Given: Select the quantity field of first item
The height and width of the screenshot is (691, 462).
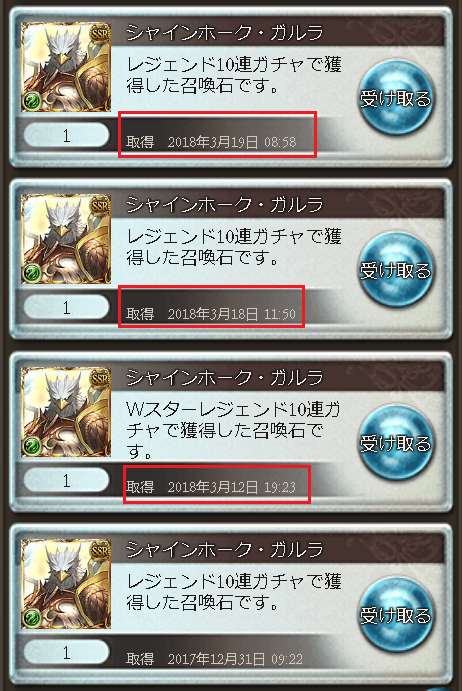Looking at the screenshot, I should (66, 135).
